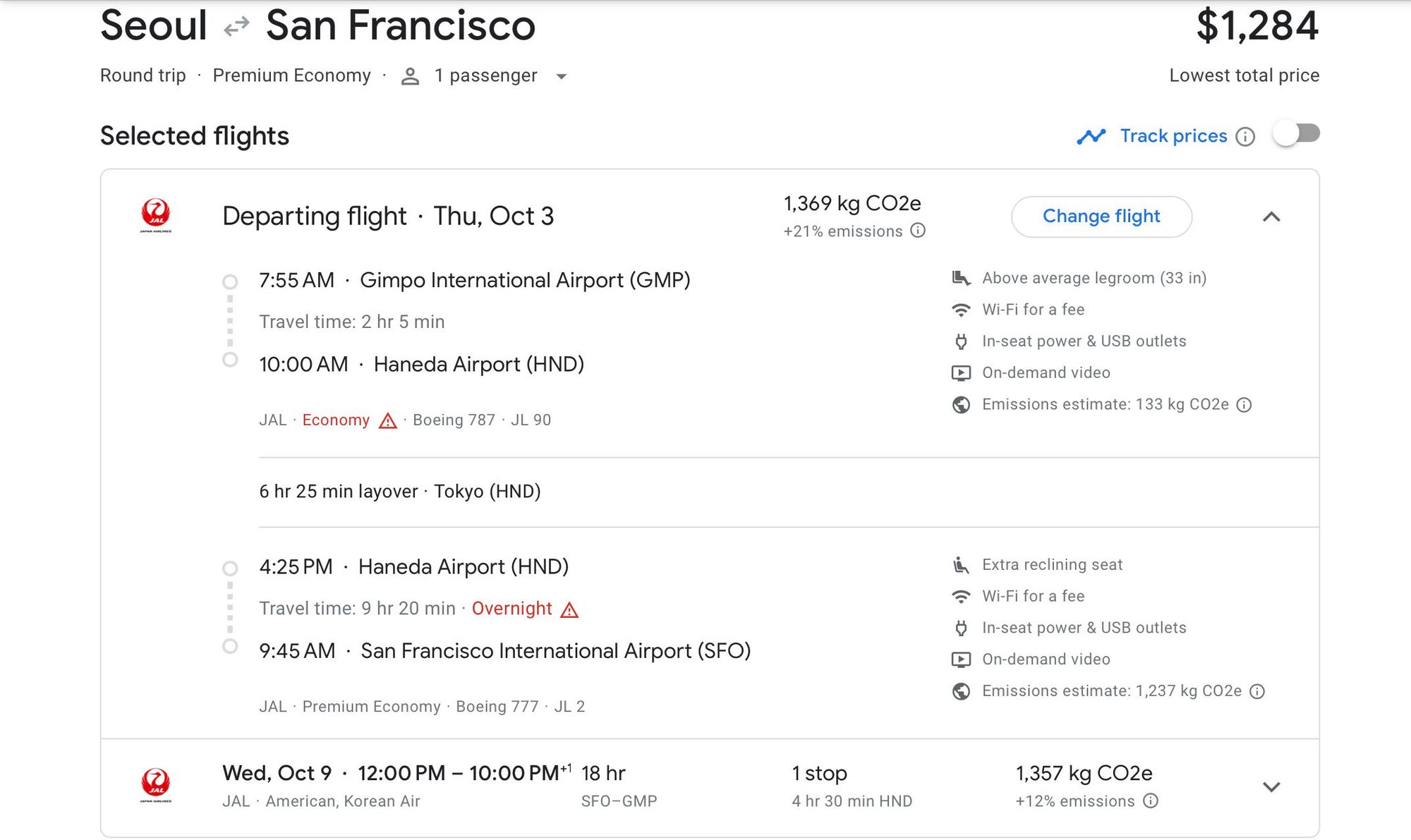The width and height of the screenshot is (1411, 840).
Task: Click the Change flight button
Action: point(1101,217)
